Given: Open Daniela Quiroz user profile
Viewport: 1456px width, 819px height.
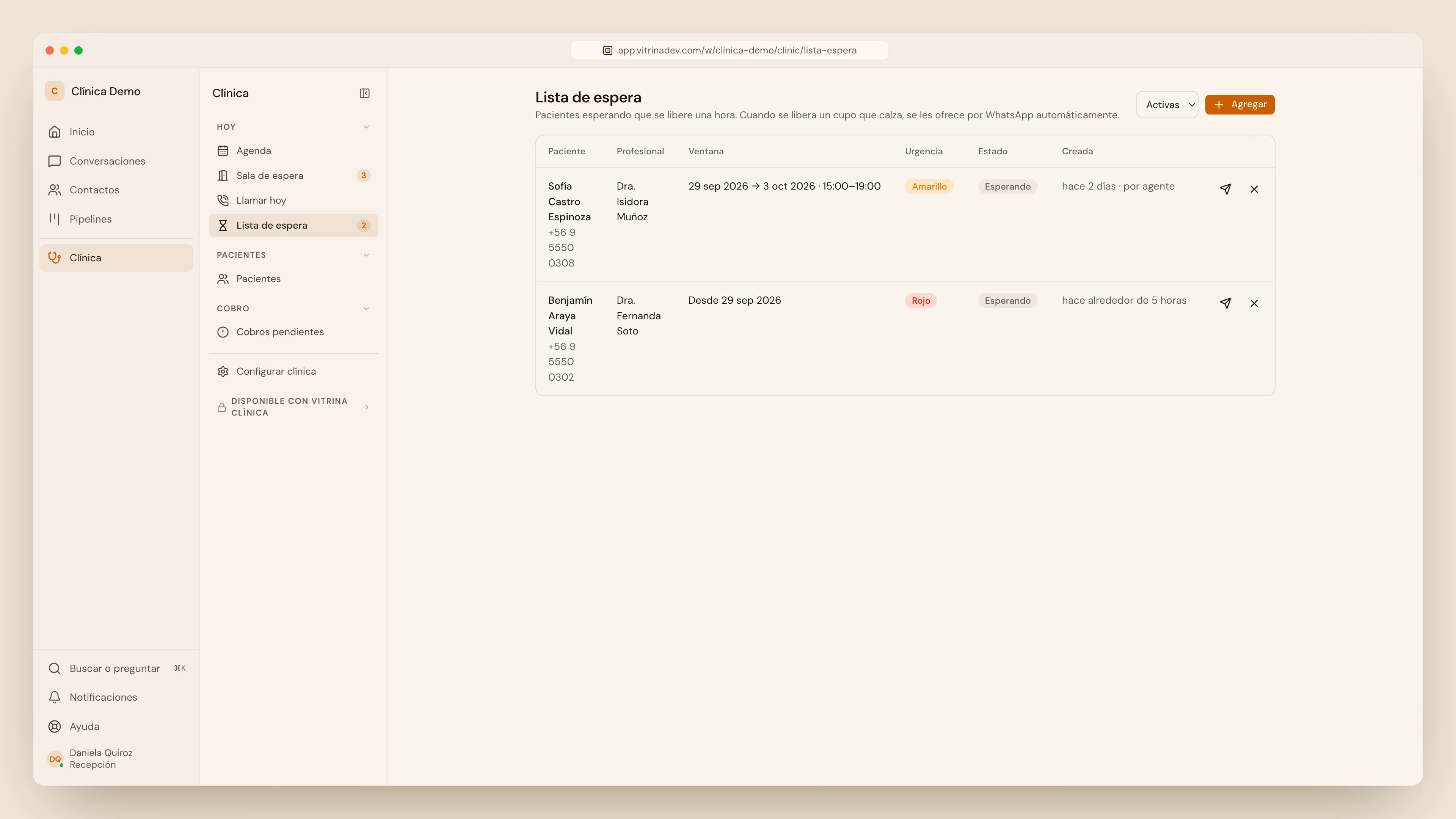Looking at the screenshot, I should pos(116,758).
